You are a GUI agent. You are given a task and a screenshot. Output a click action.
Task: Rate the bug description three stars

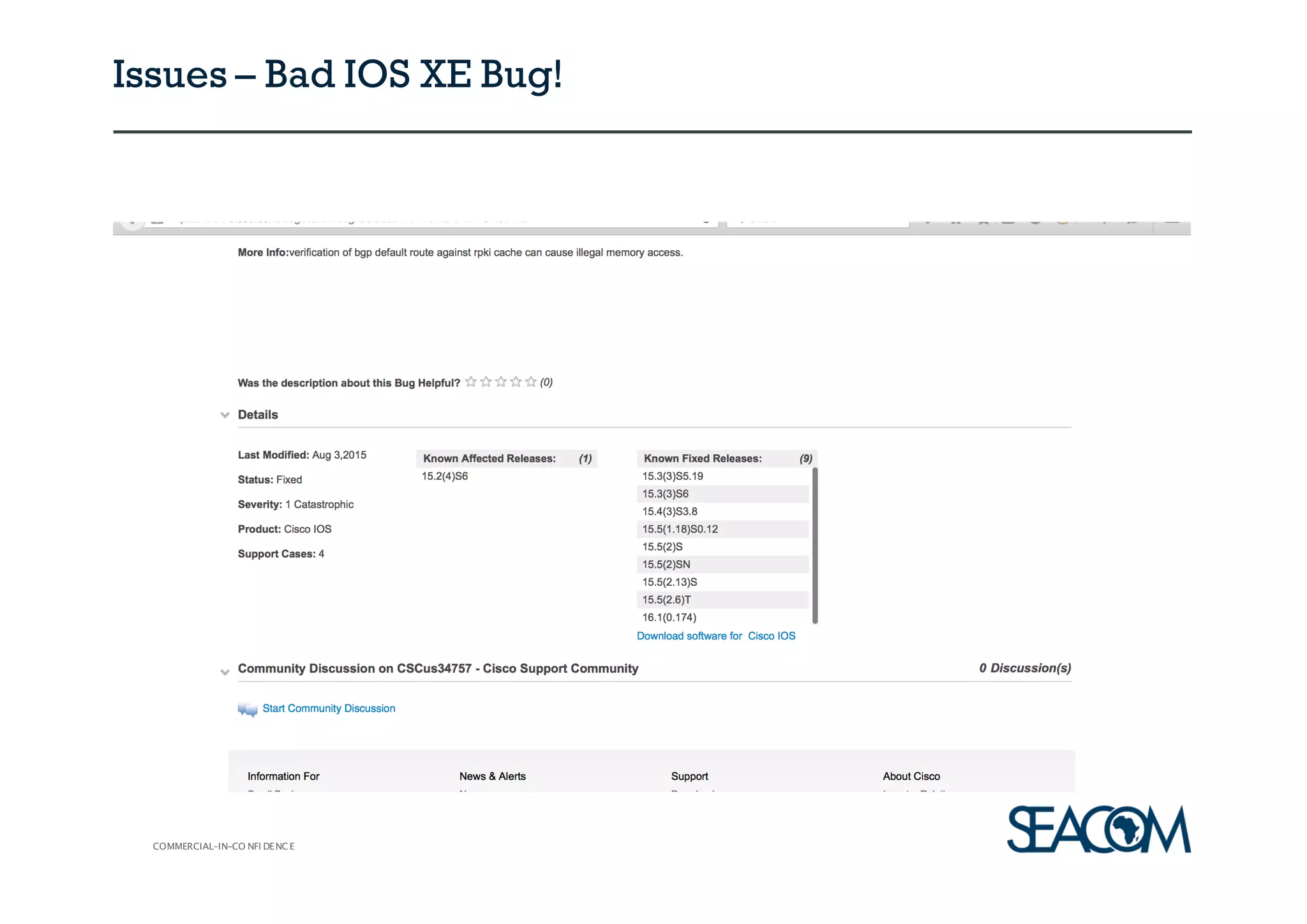point(501,382)
